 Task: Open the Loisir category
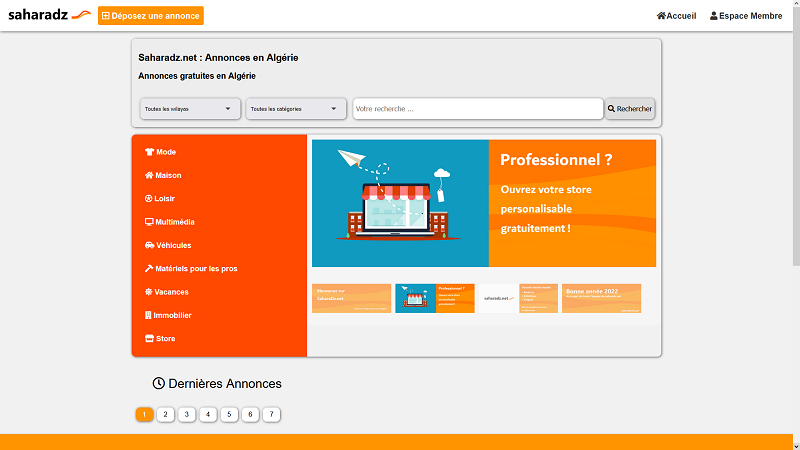tap(160, 198)
